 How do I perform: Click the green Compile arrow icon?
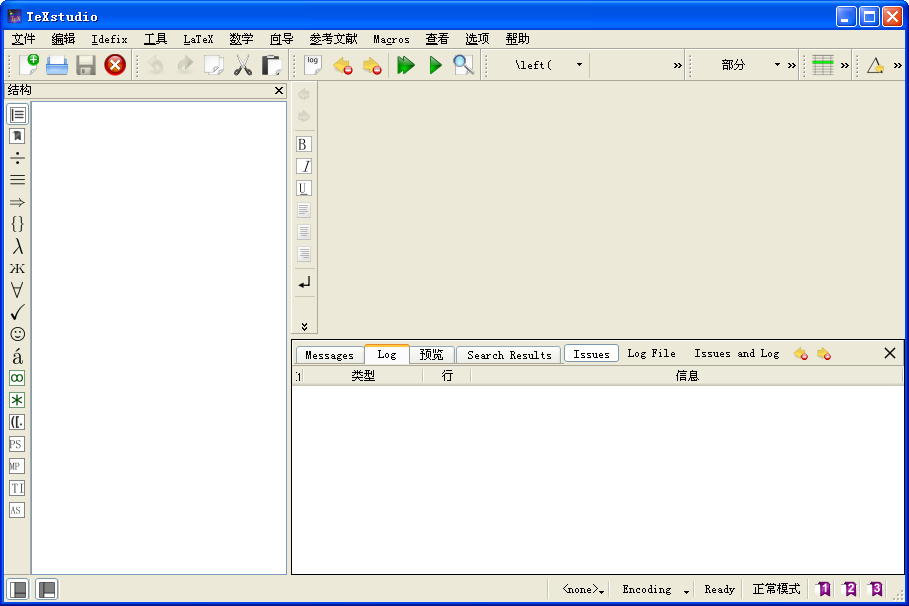[435, 65]
